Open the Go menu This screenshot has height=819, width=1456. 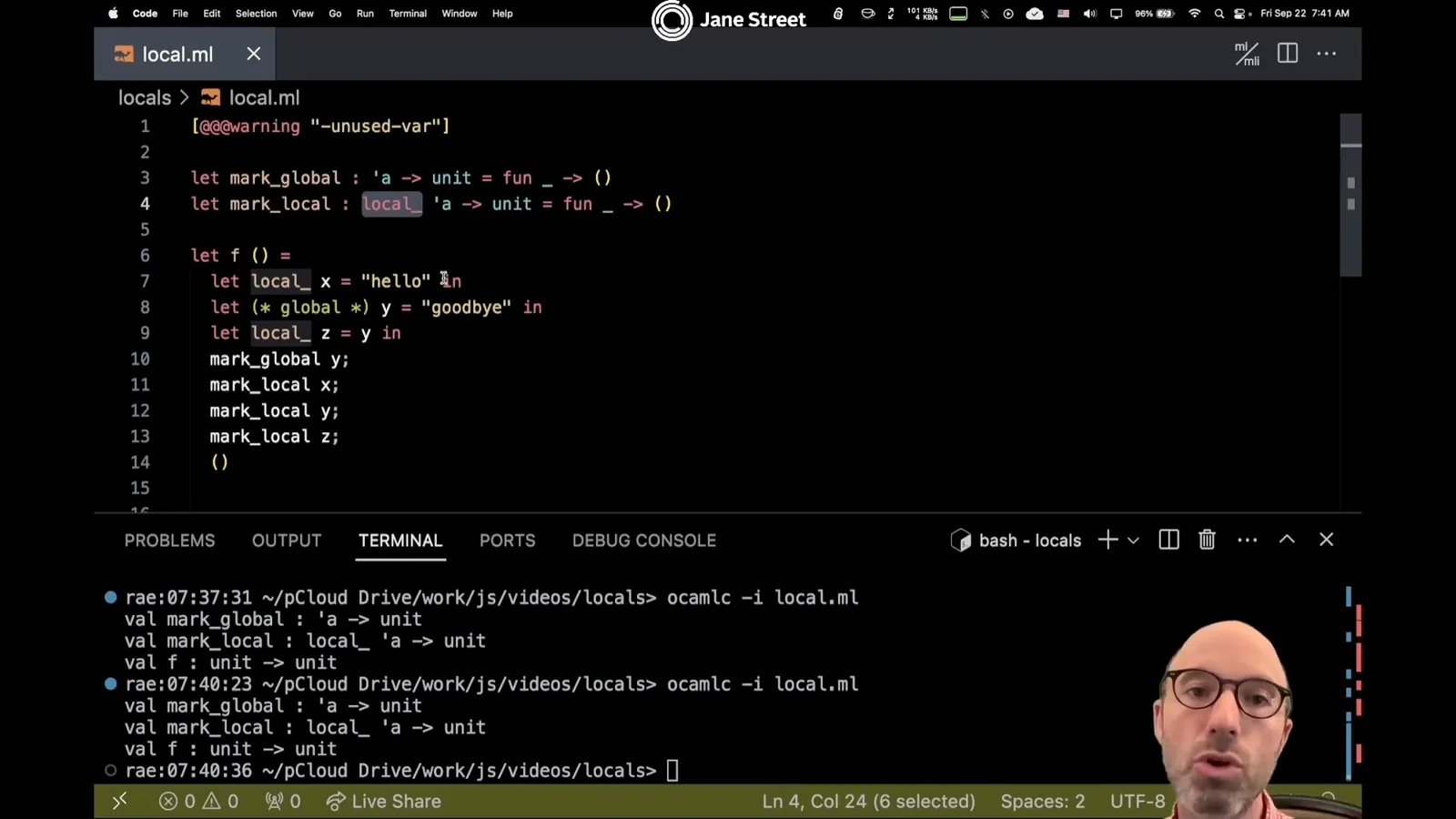click(335, 14)
